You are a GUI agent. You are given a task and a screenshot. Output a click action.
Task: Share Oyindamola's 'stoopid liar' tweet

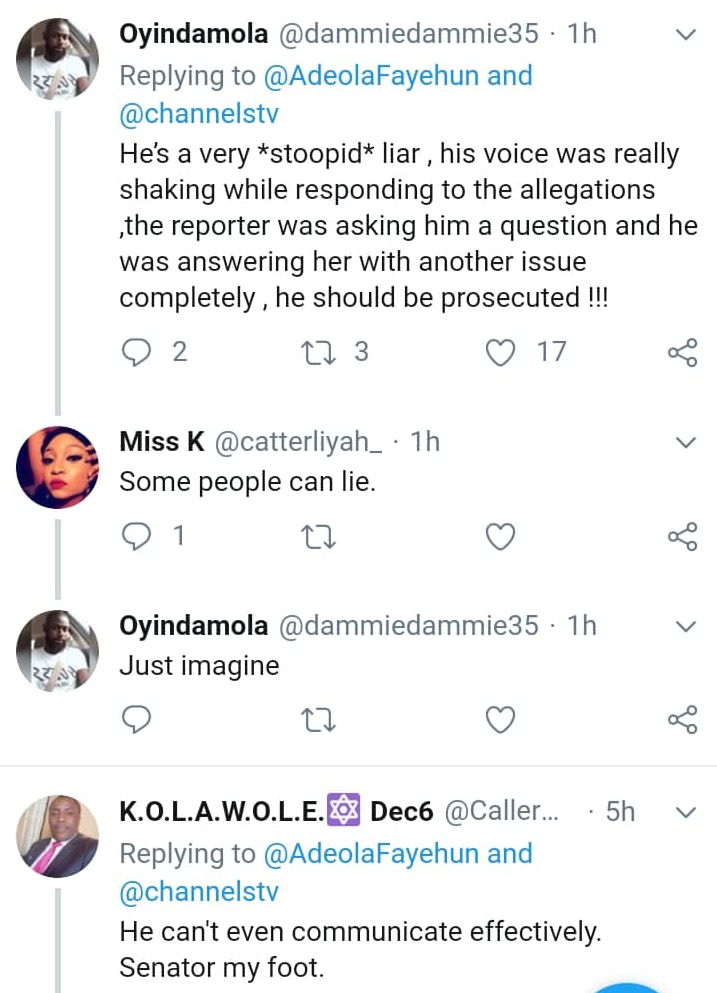[x=682, y=352]
